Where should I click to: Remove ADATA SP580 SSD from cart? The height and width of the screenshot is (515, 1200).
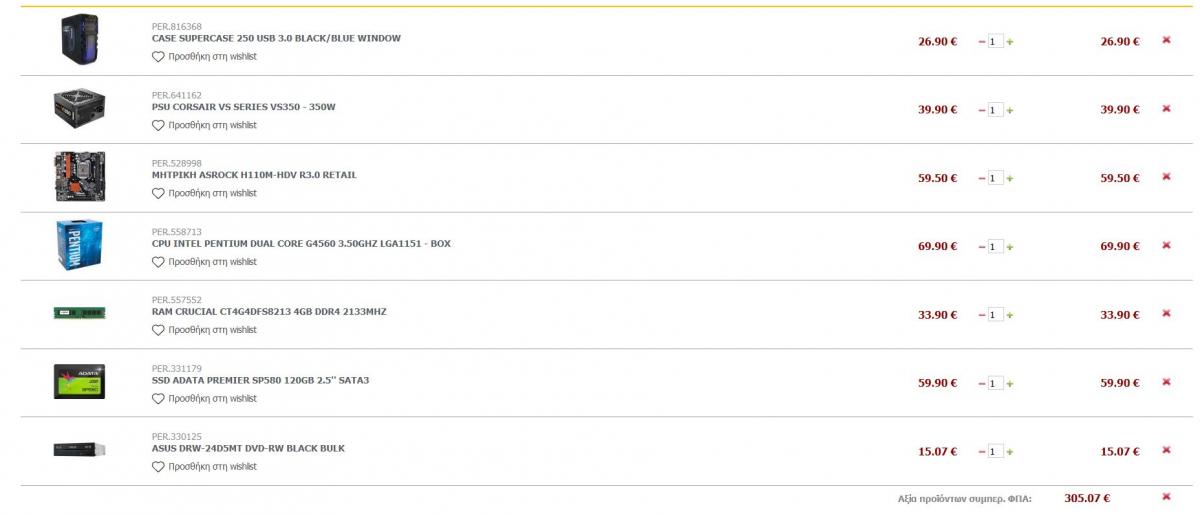(1166, 382)
